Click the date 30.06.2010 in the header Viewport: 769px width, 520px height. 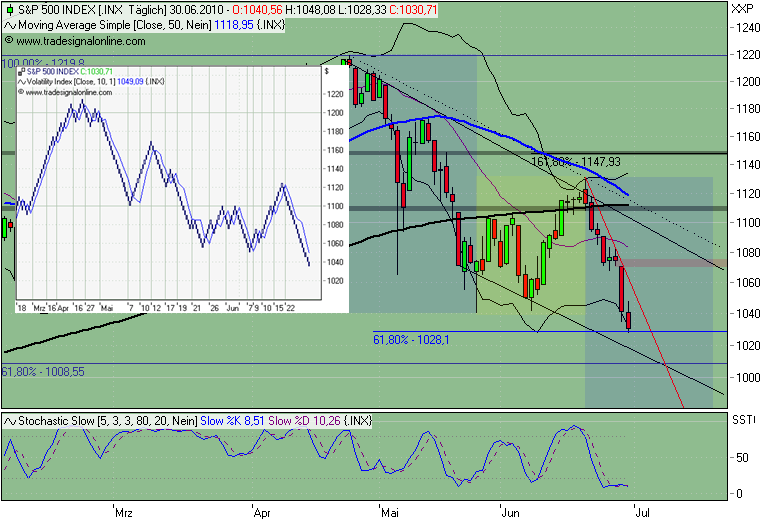click(196, 10)
